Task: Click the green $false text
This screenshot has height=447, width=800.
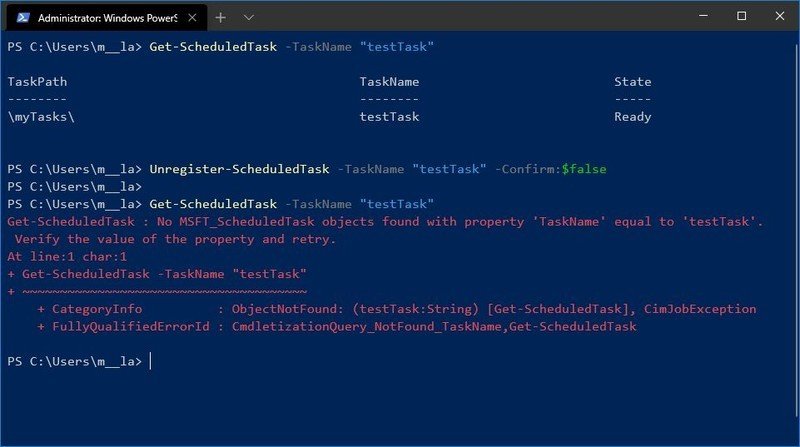Action: [584, 169]
